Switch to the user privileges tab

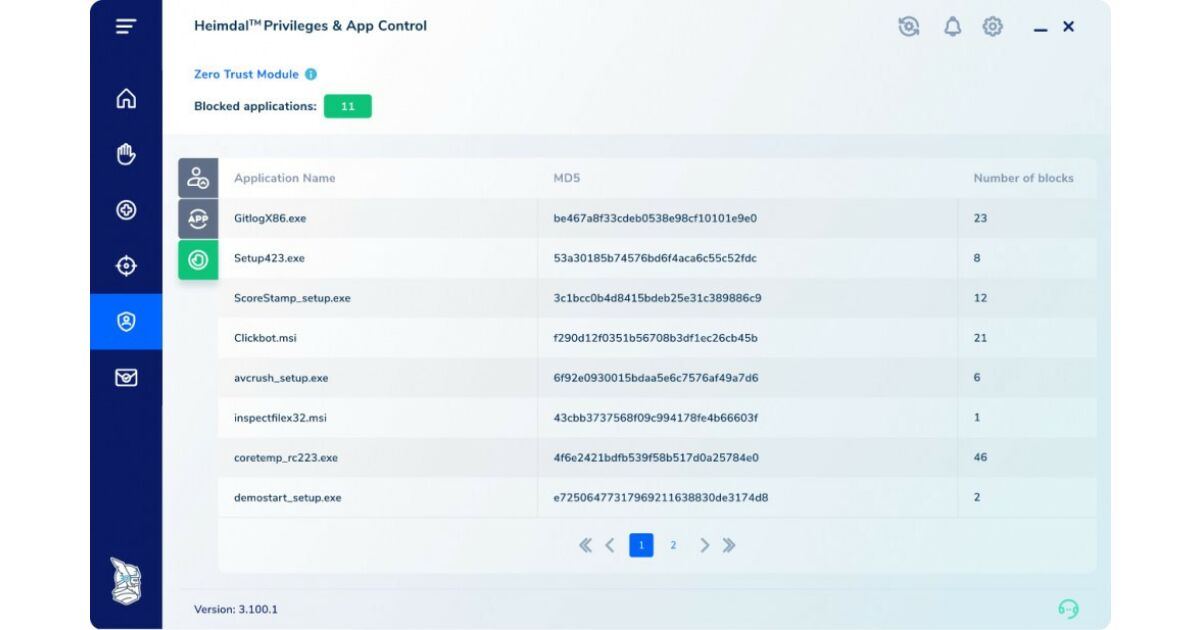tap(198, 178)
